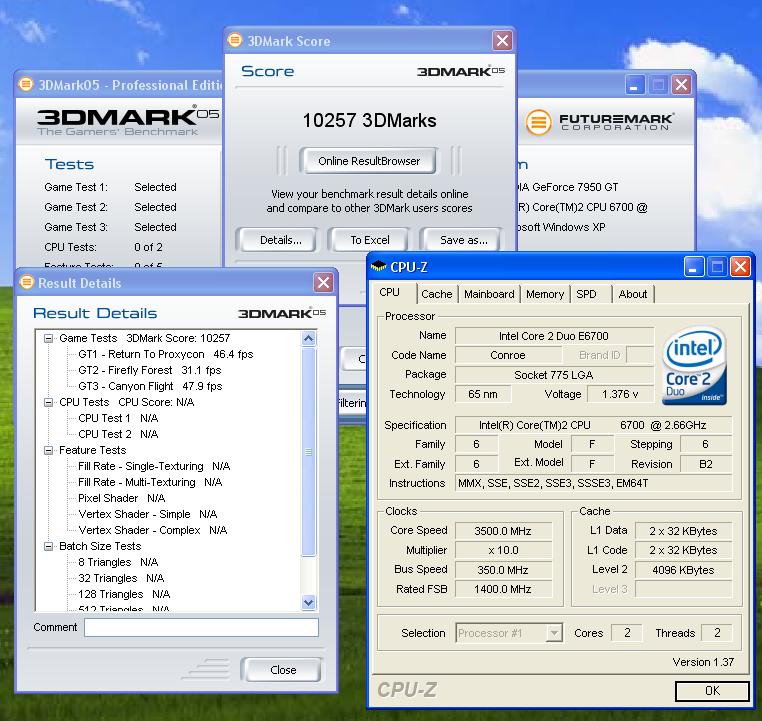Image resolution: width=762 pixels, height=721 pixels.
Task: Minimize the CPU-Z window
Action: [x=694, y=267]
